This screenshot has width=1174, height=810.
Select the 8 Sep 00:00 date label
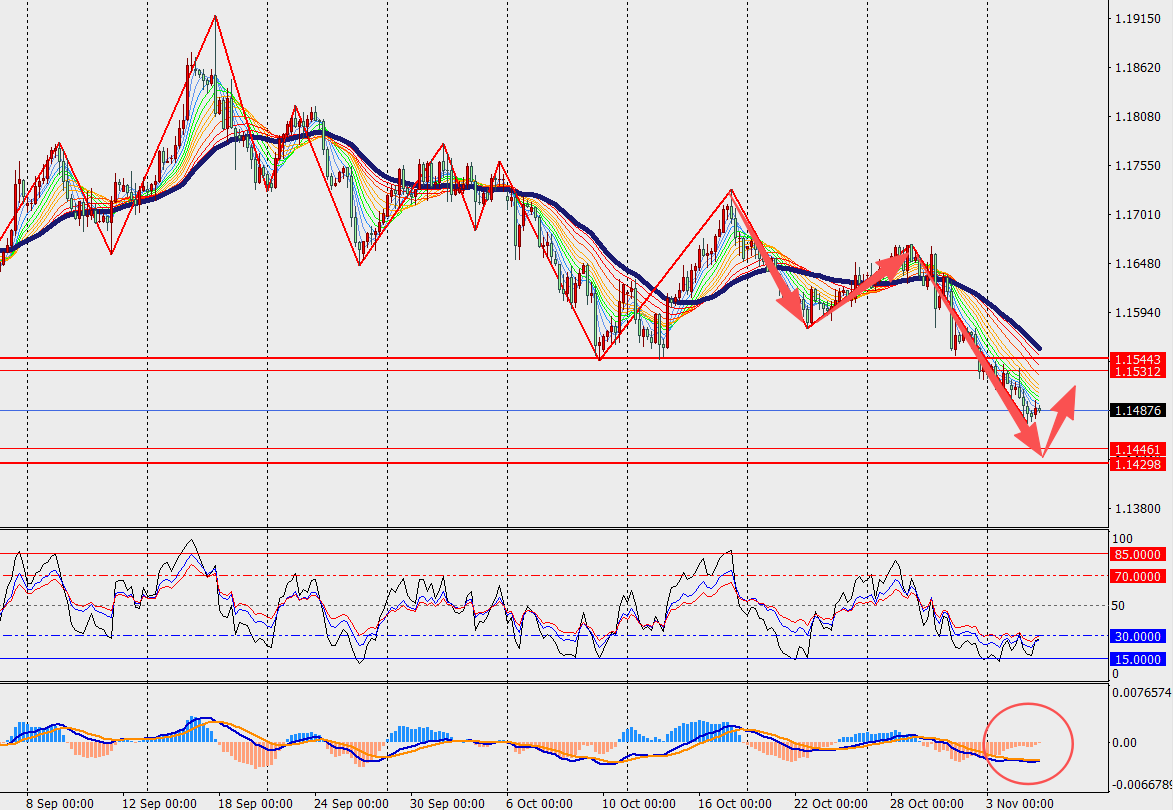[60, 802]
